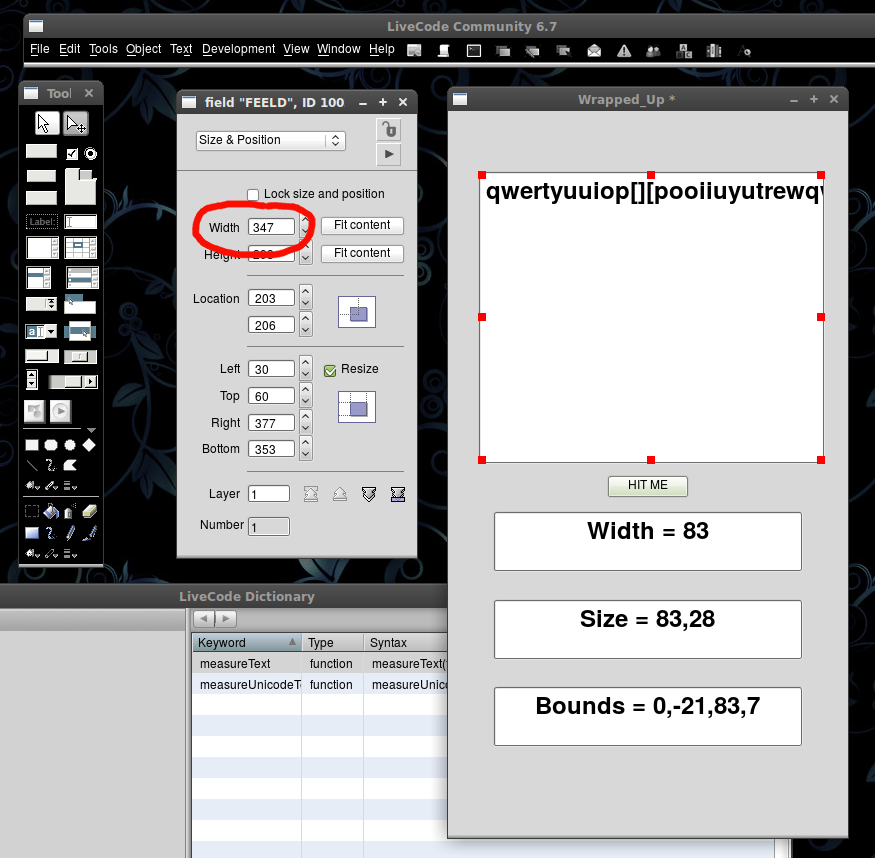This screenshot has width=875, height=858.
Task: Open inspector play arrow menu button
Action: pos(389,155)
